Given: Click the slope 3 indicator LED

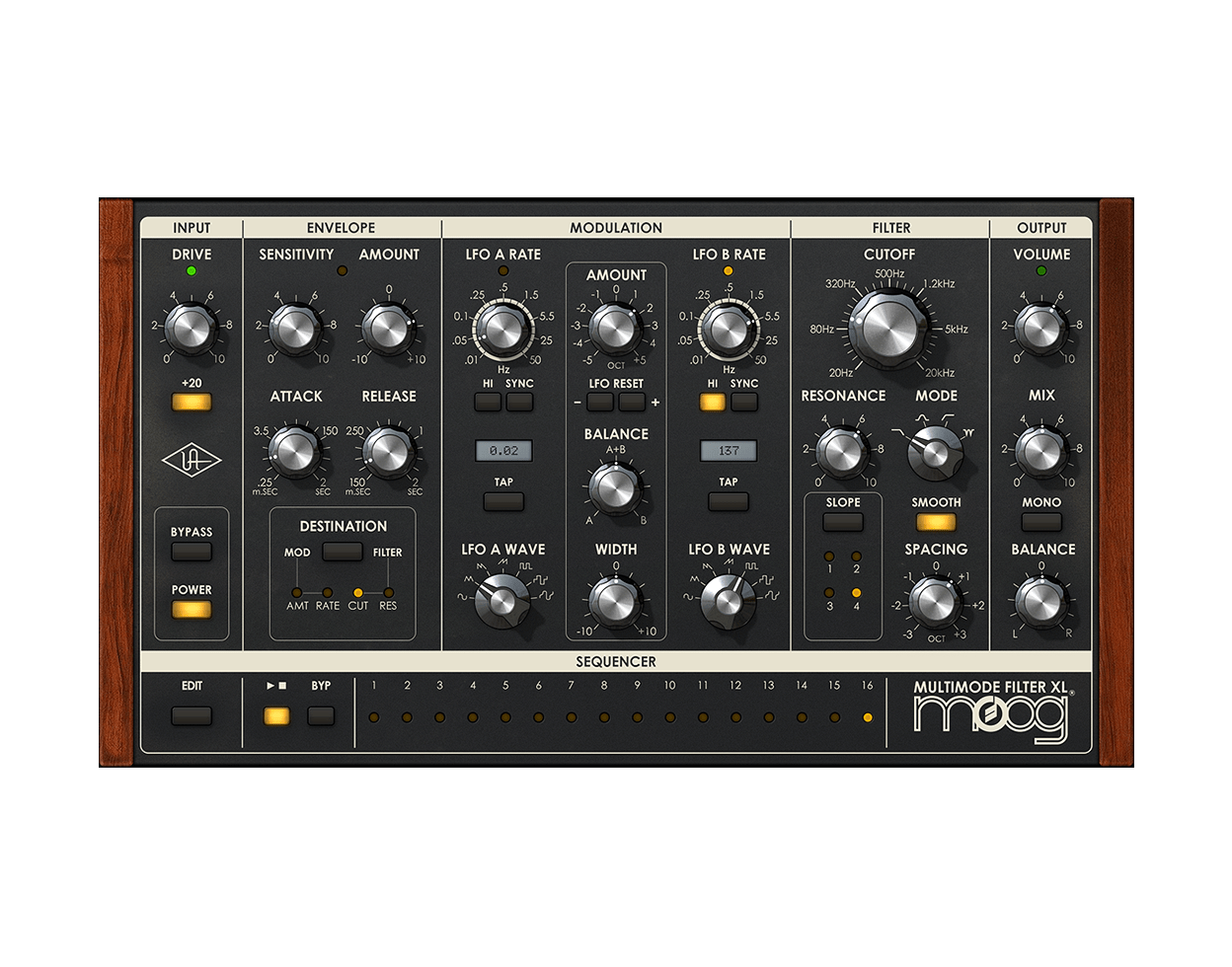Looking at the screenshot, I should 829,593.
